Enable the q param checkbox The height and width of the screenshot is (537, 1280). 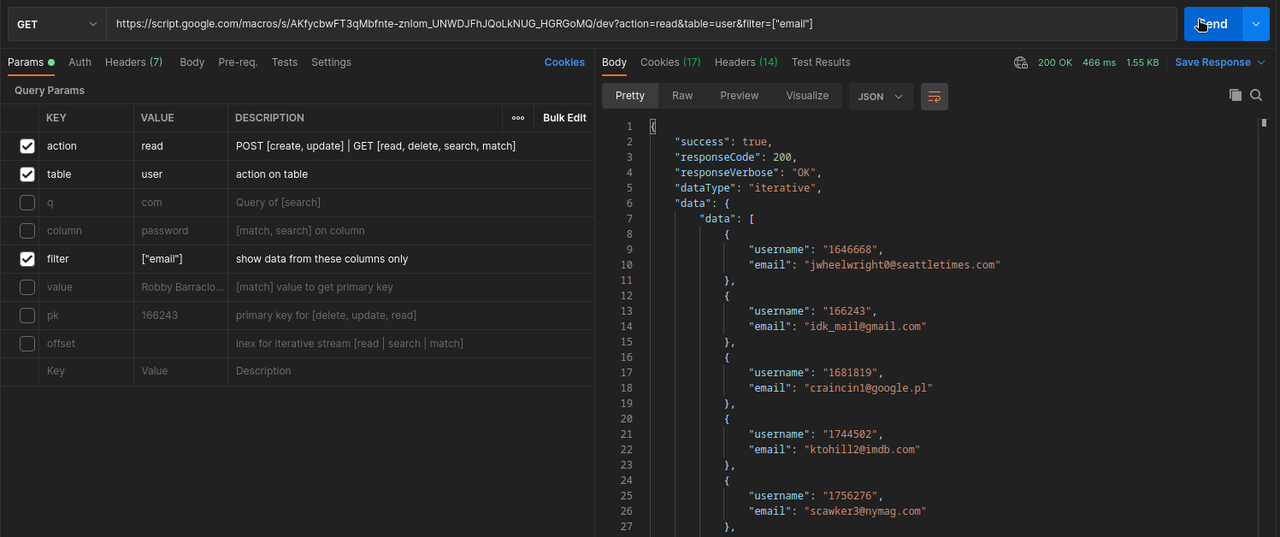pyautogui.click(x=27, y=202)
